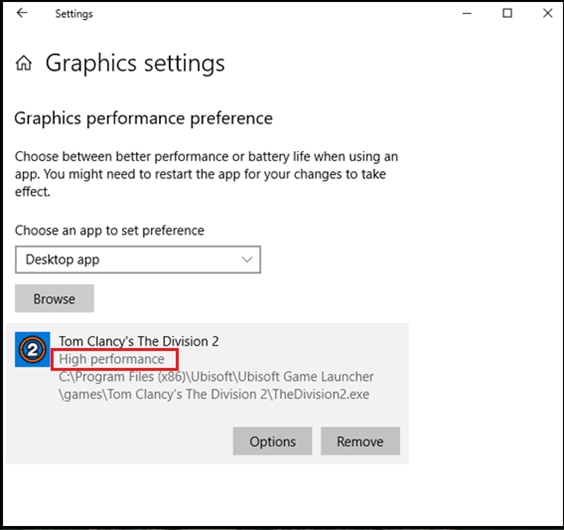The image size is (564, 530).
Task: Open Settings home via the house icon
Action: tap(24, 63)
